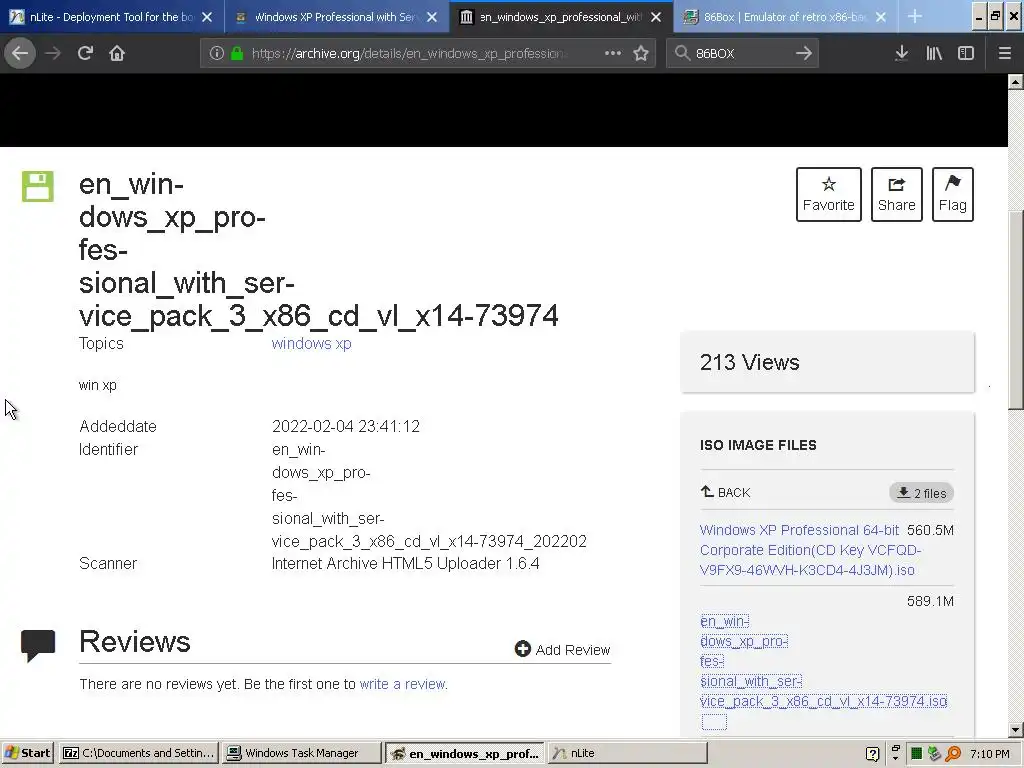Click the 213 Views counter
The width and height of the screenshot is (1024, 768).
[x=749, y=362]
